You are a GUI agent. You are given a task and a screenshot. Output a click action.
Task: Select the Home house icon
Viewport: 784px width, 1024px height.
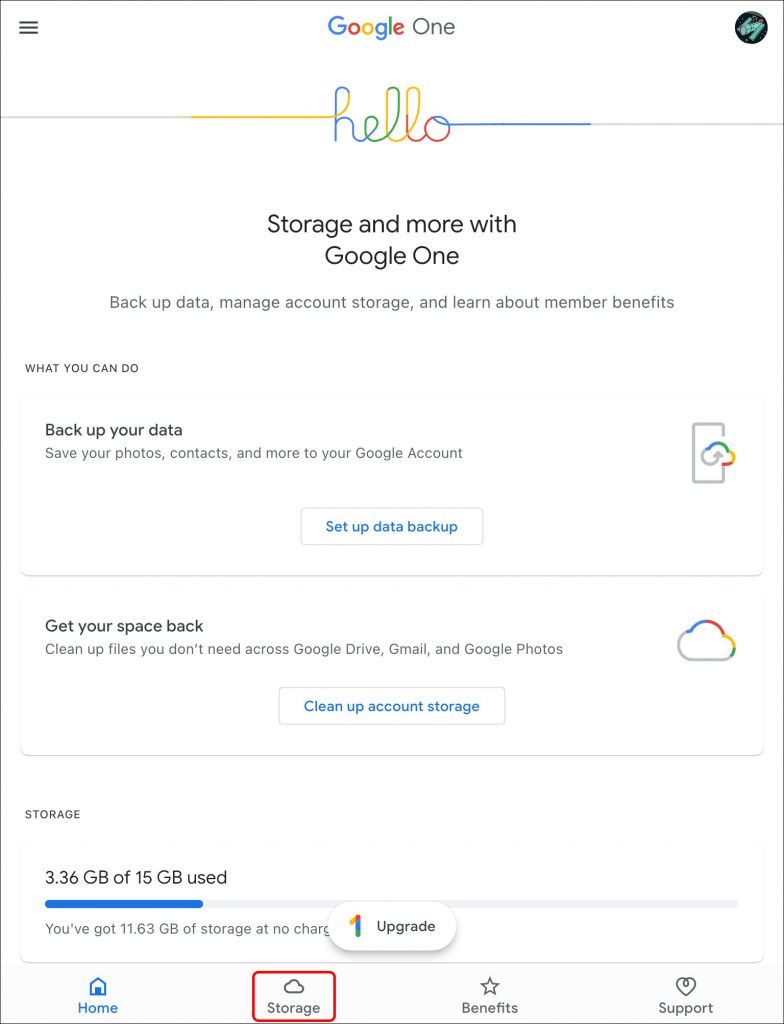point(97,986)
